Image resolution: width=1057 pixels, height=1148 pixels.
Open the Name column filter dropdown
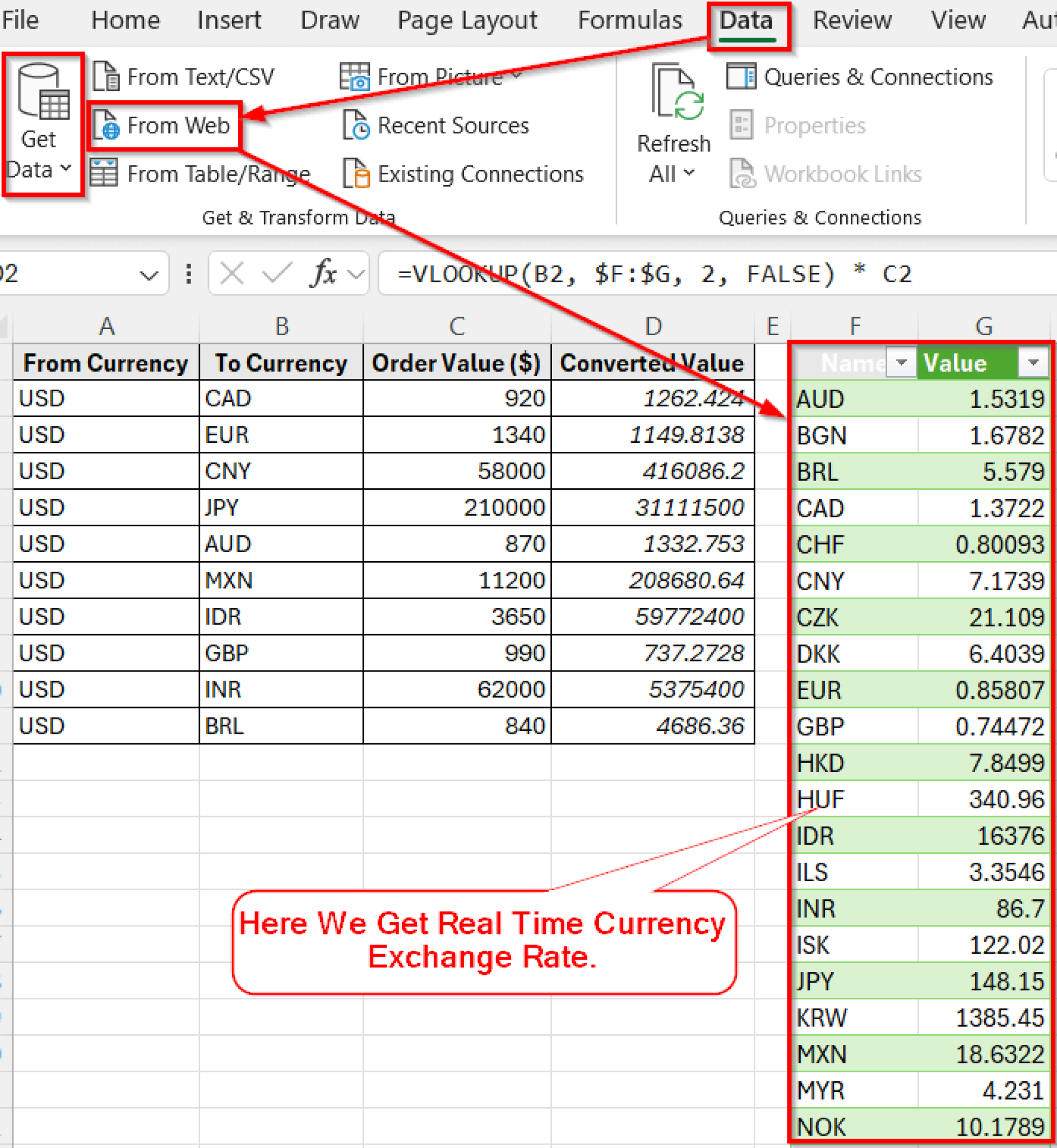[x=901, y=362]
